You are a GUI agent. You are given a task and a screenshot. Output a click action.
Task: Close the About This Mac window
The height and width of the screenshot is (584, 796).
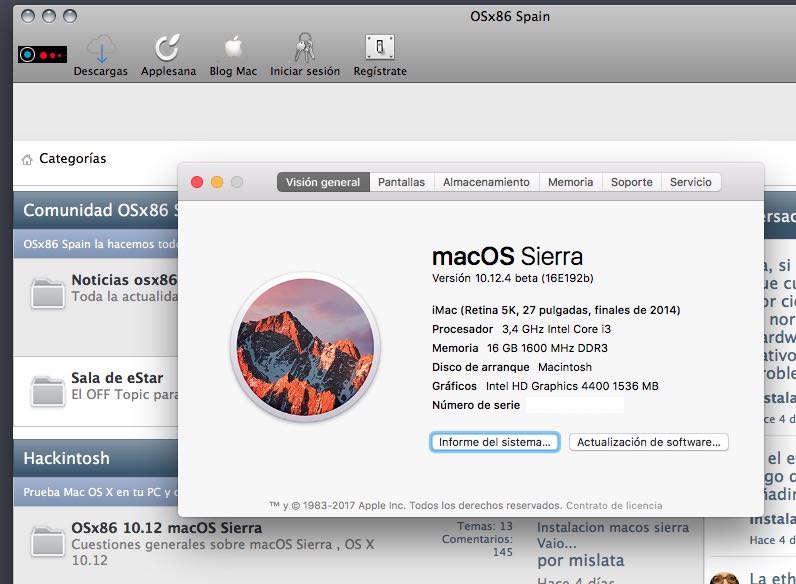coord(197,182)
